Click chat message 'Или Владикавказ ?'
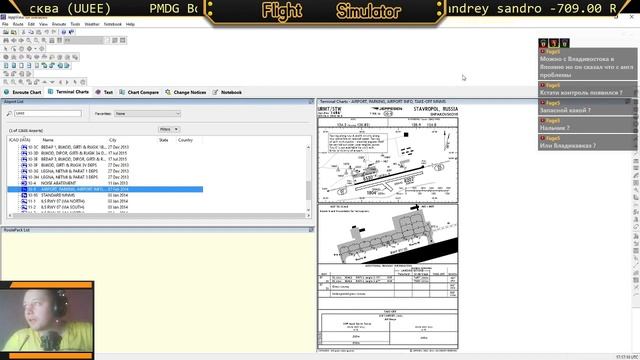 (587, 142)
